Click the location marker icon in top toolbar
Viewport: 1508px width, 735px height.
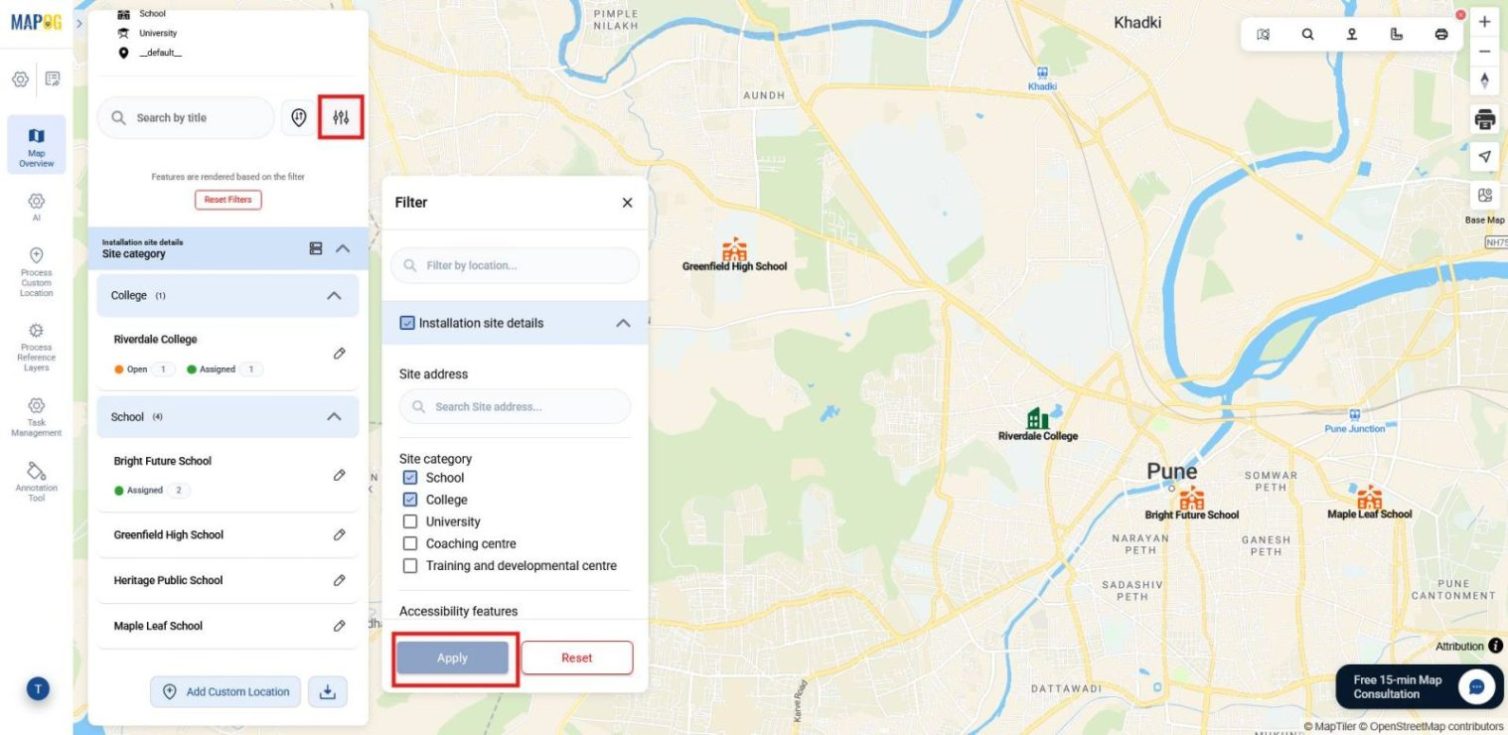pos(1351,33)
